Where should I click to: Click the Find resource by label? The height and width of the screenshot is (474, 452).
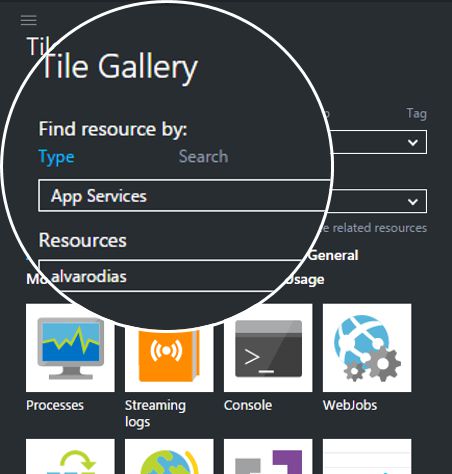pyautogui.click(x=113, y=129)
